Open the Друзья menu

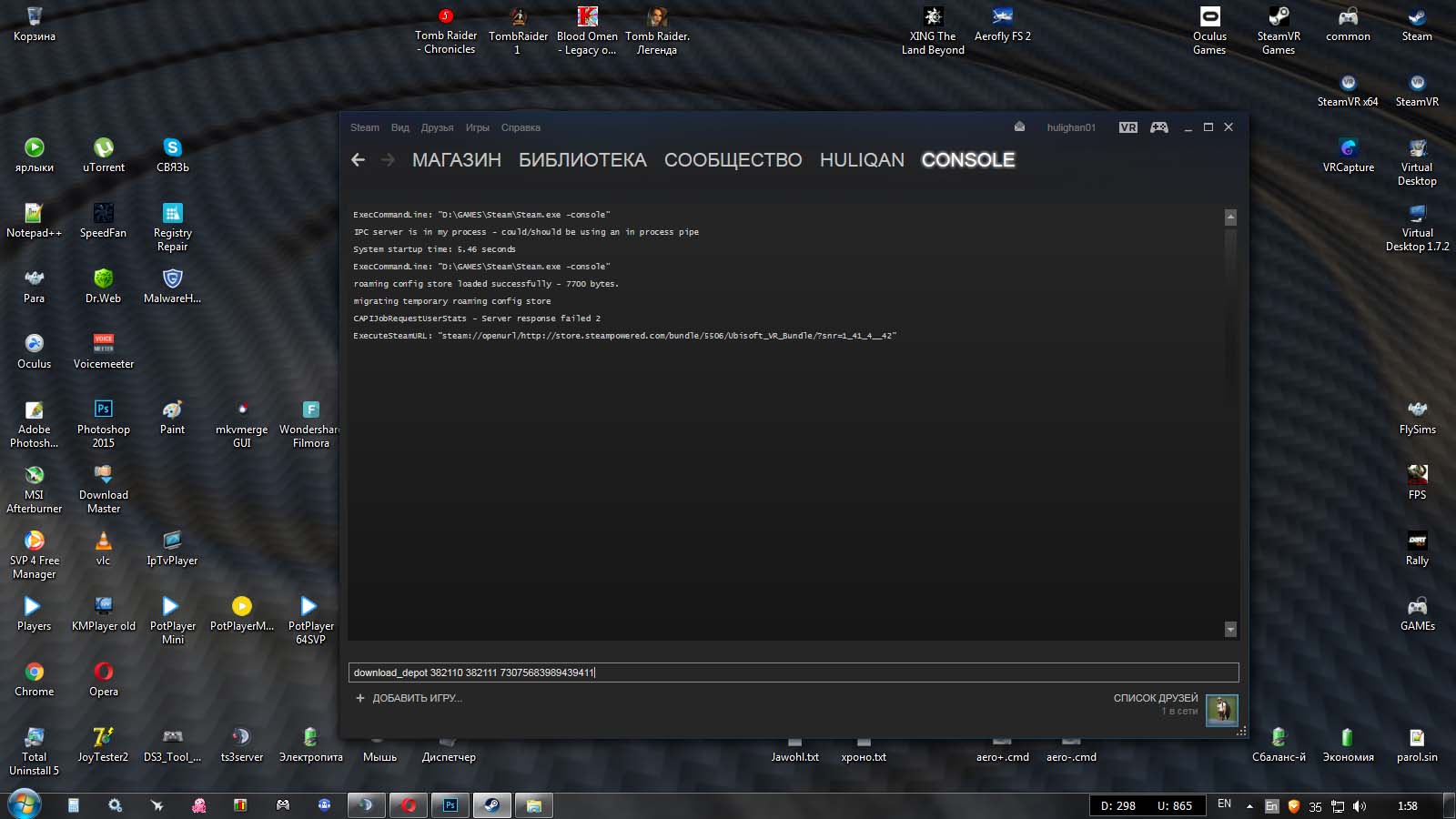pos(438,127)
